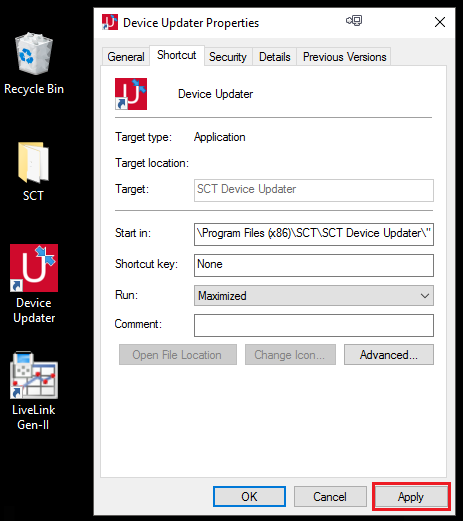Dismiss the dialog with Cancel
The height and width of the screenshot is (521, 463).
point(330,497)
